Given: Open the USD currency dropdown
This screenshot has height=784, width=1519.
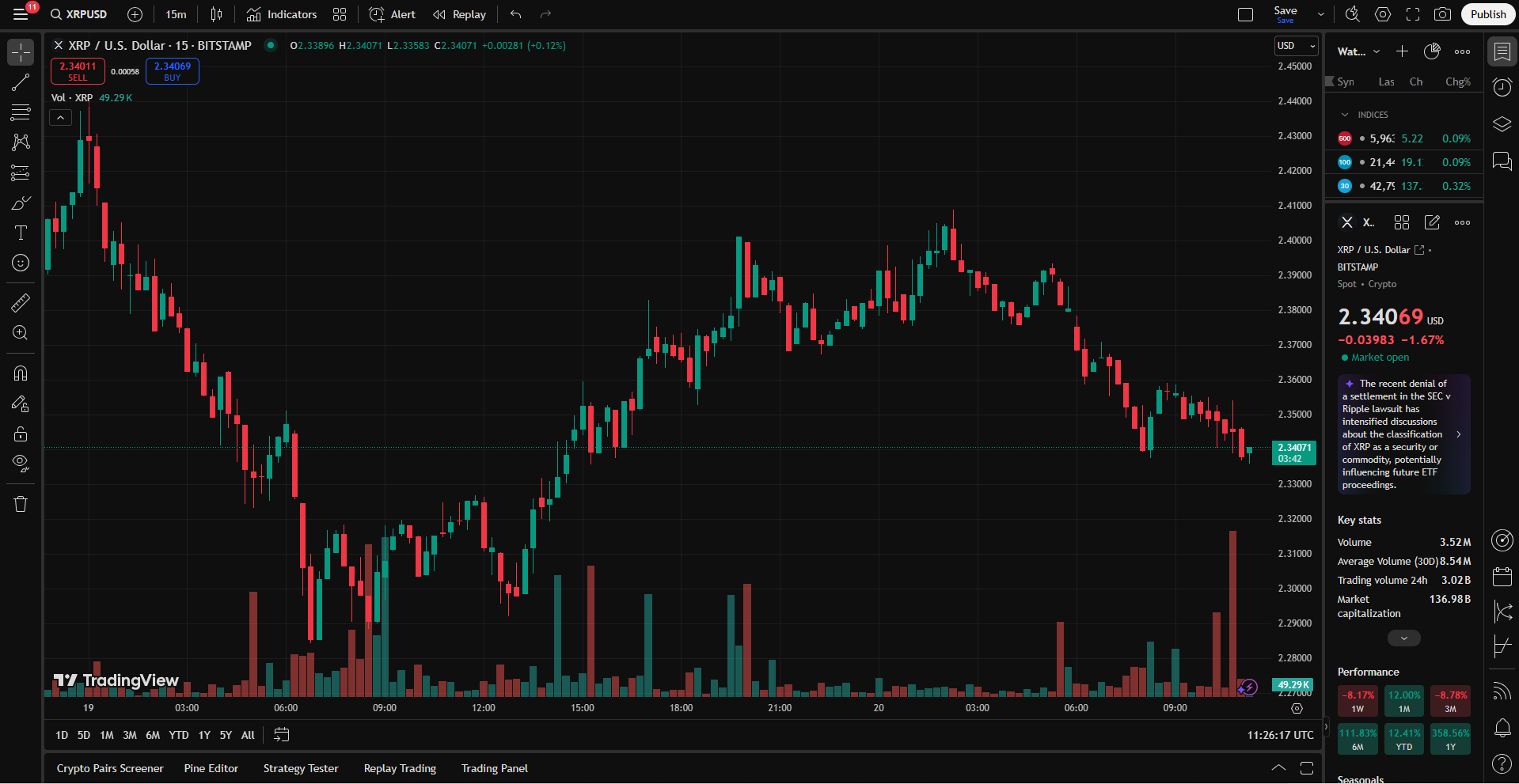Looking at the screenshot, I should (1296, 46).
